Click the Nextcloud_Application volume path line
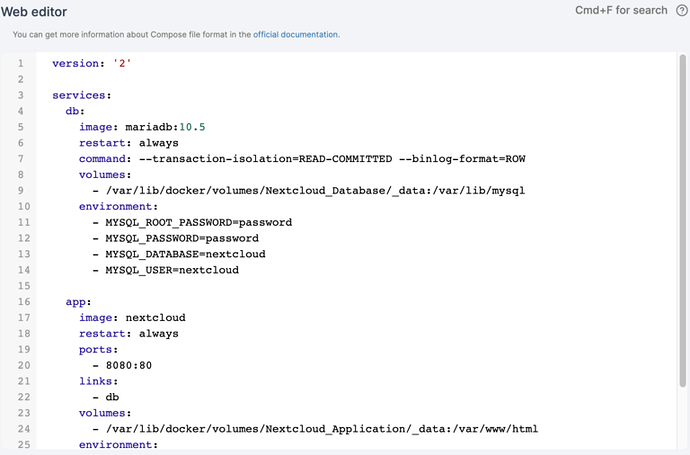Image resolution: width=690 pixels, height=455 pixels. coord(315,429)
